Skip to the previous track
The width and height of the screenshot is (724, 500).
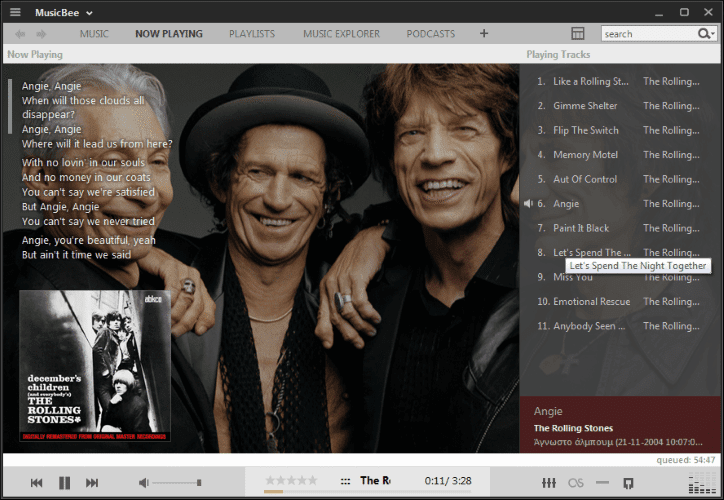tap(37, 483)
